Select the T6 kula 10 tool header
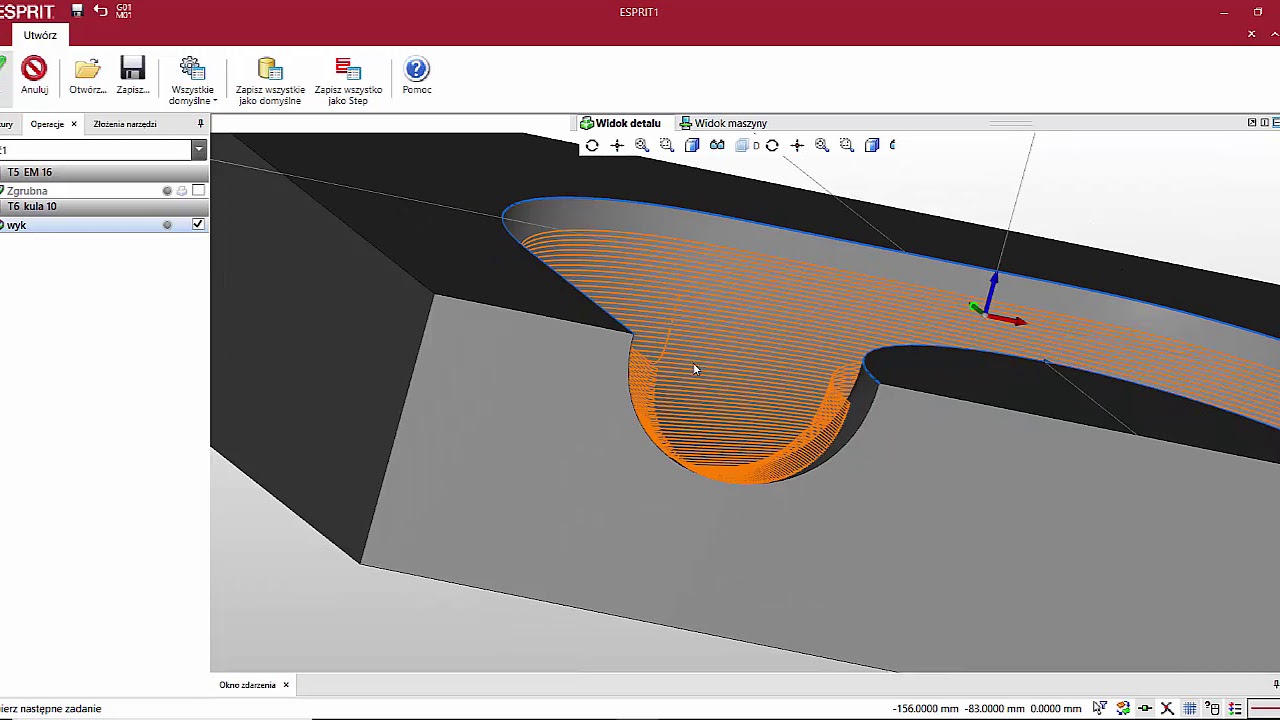1280x720 pixels. click(104, 206)
